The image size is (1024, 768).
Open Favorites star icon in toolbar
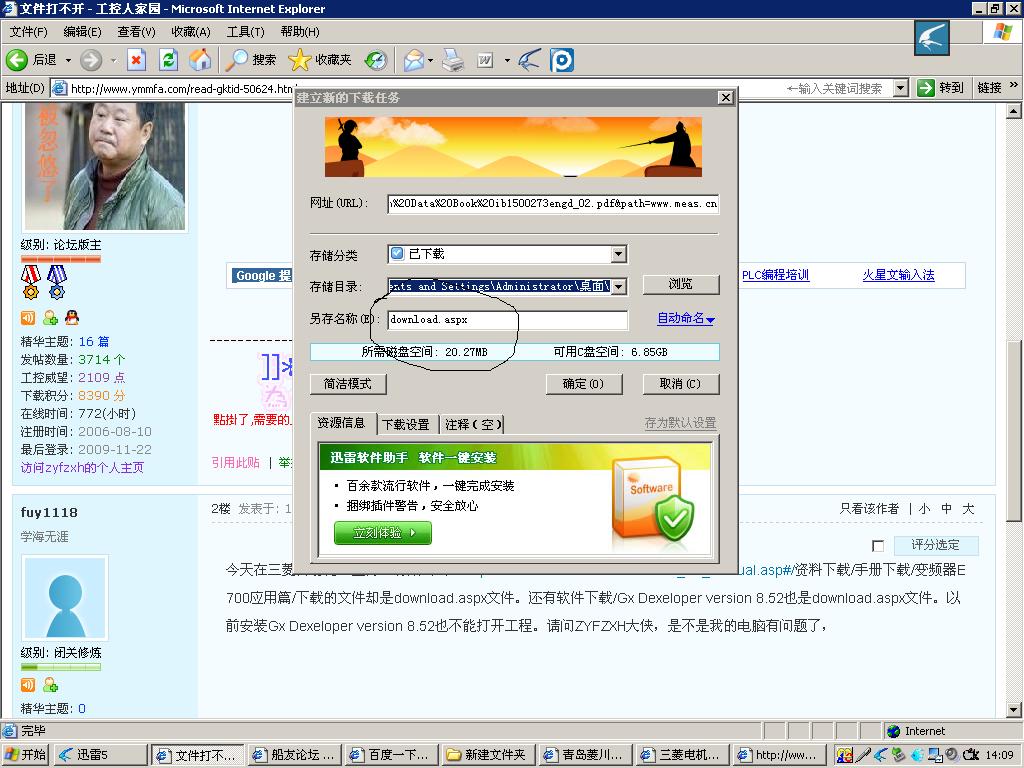pyautogui.click(x=299, y=60)
